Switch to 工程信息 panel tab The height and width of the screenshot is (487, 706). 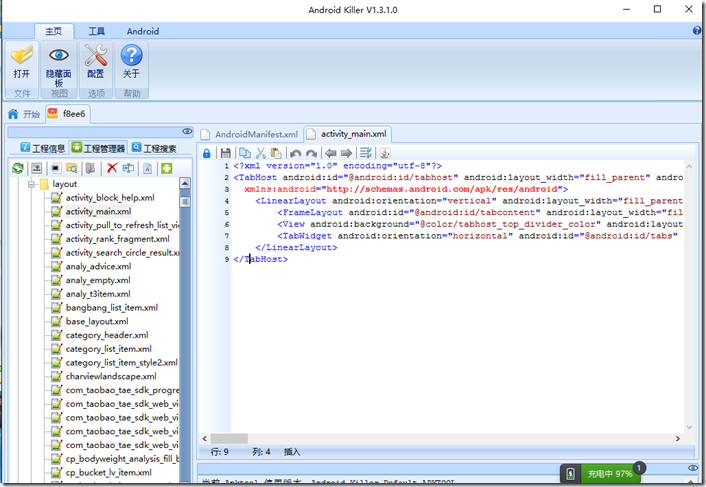click(x=43, y=148)
